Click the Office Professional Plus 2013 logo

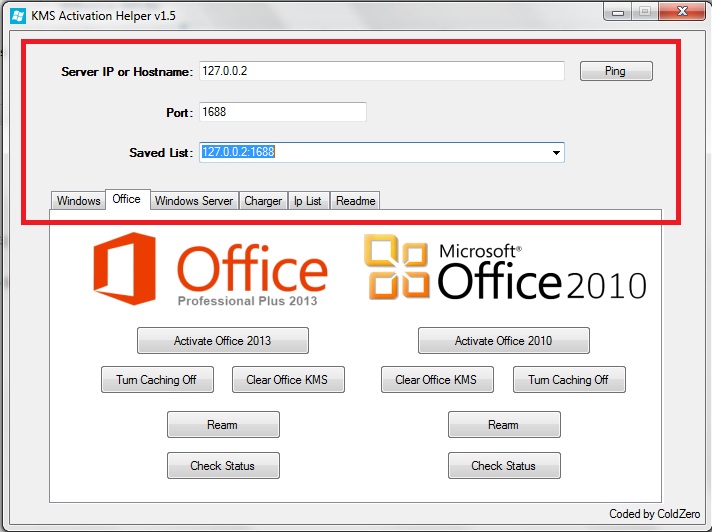(210, 269)
